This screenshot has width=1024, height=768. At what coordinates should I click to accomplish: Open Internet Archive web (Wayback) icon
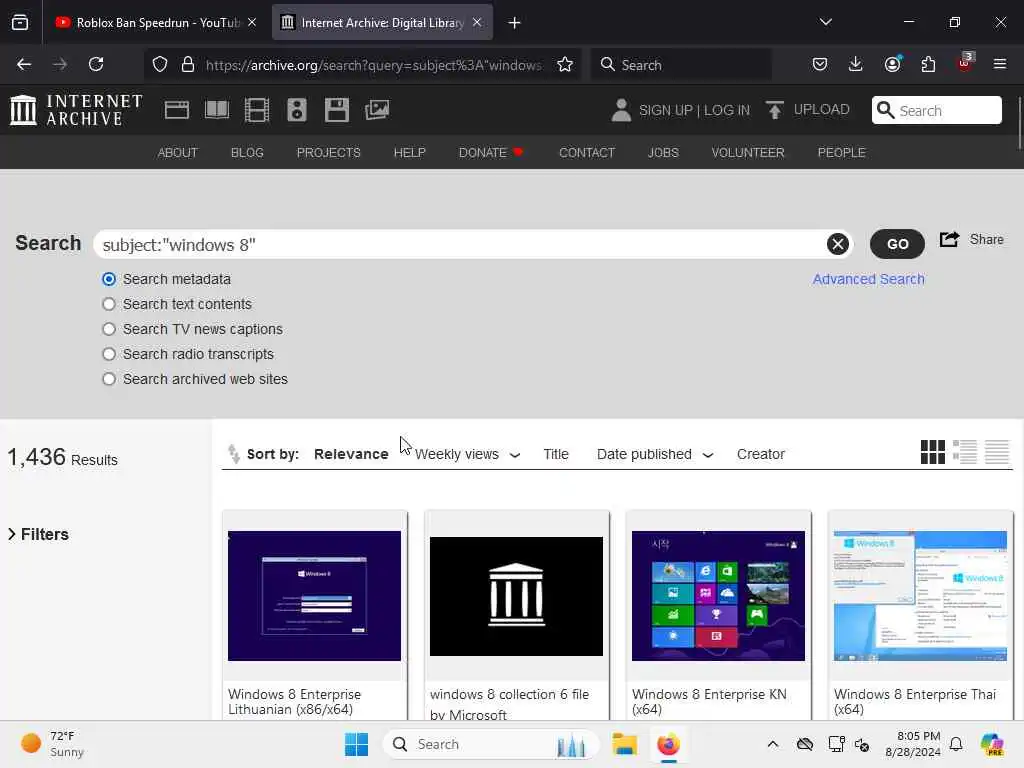(176, 110)
